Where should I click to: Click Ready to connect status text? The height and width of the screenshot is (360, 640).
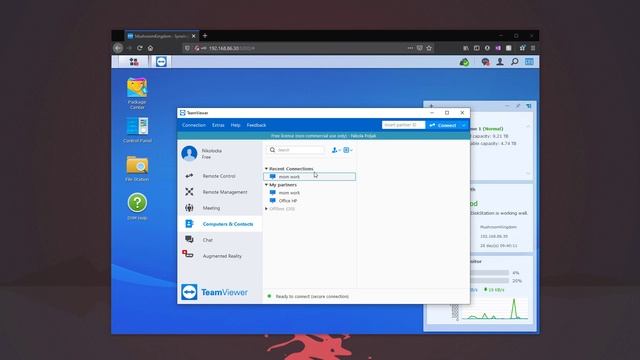(x=312, y=296)
